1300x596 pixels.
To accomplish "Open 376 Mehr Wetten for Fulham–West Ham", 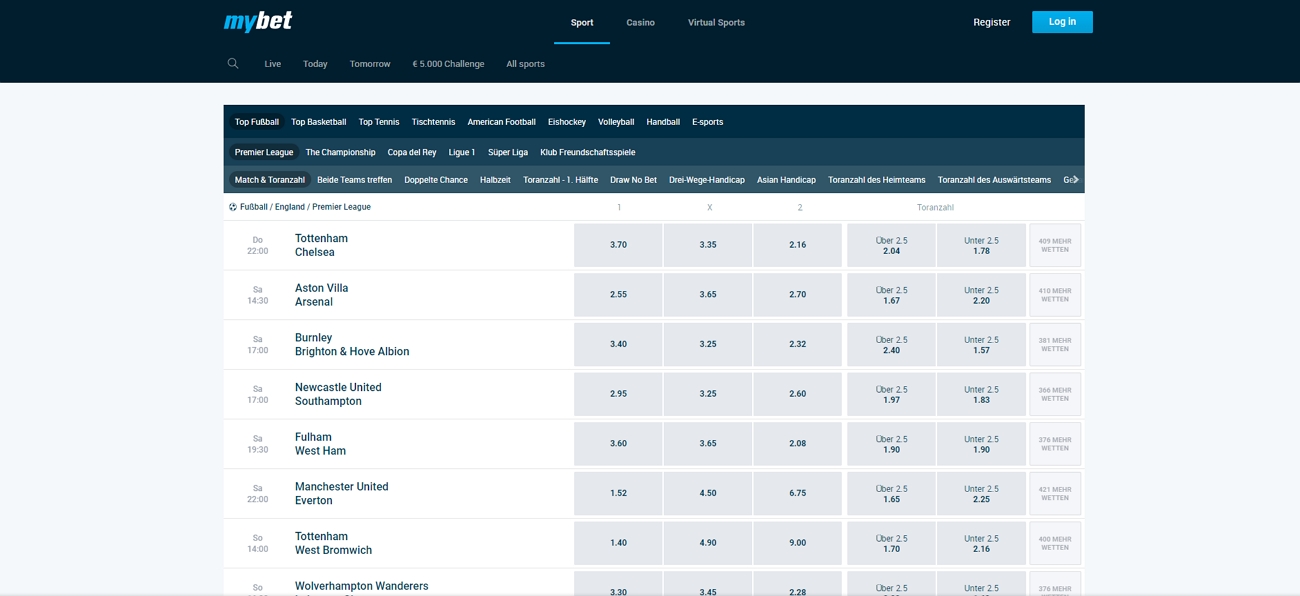I will coord(1055,444).
